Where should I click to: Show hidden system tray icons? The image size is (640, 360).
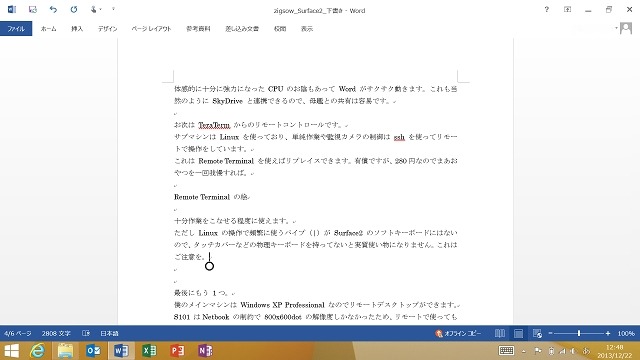pyautogui.click(x=524, y=351)
